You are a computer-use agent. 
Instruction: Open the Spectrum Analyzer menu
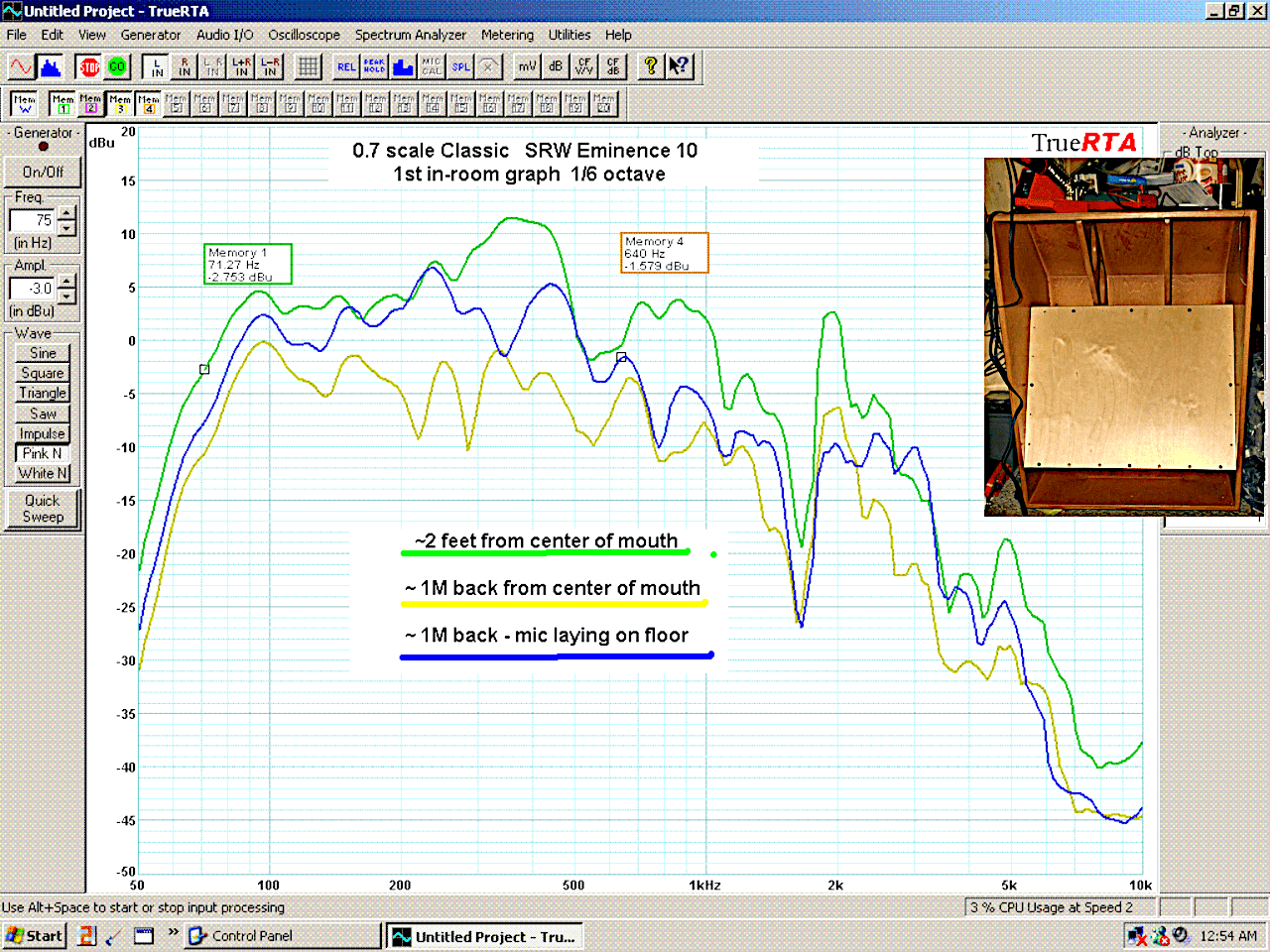pyautogui.click(x=411, y=35)
